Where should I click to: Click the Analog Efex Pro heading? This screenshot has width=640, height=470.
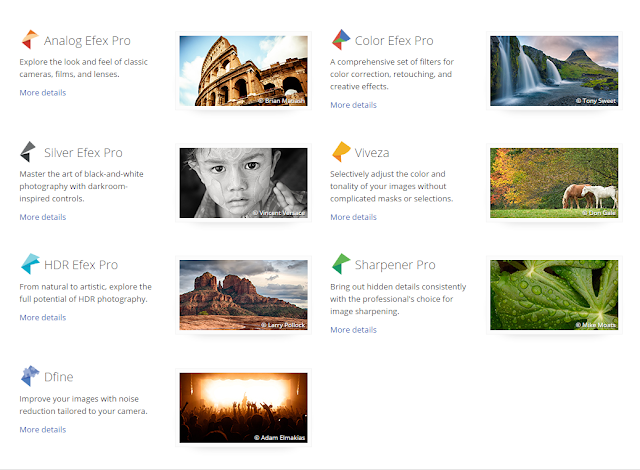coord(87,41)
